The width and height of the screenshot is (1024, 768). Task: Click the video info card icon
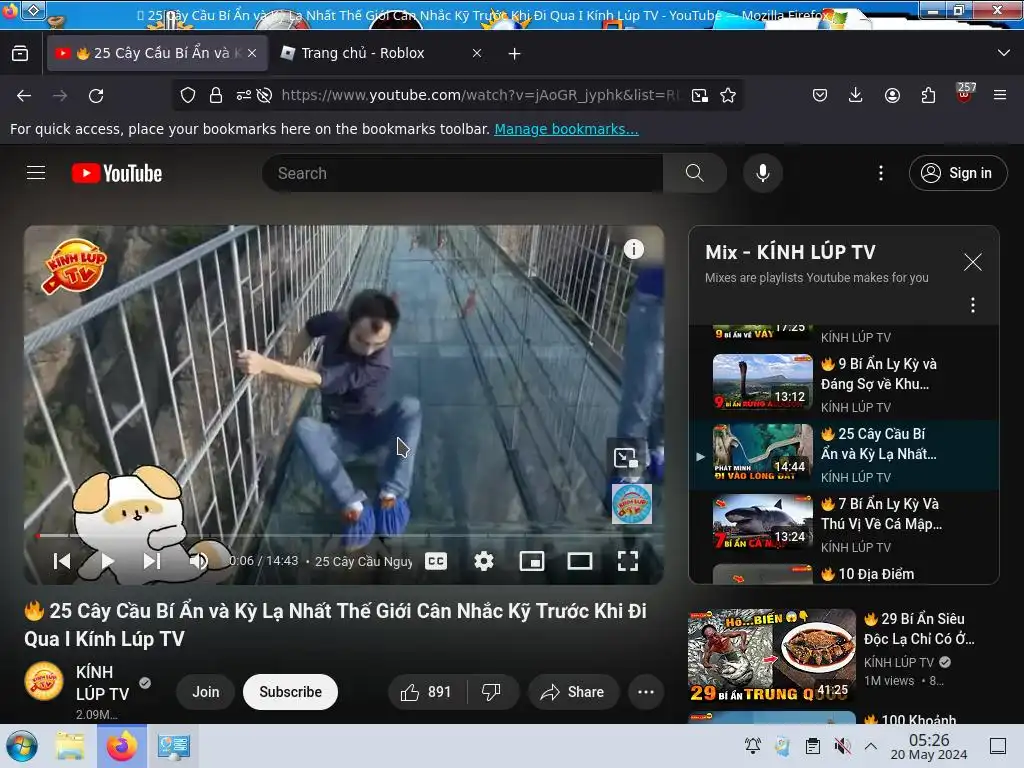pos(633,249)
